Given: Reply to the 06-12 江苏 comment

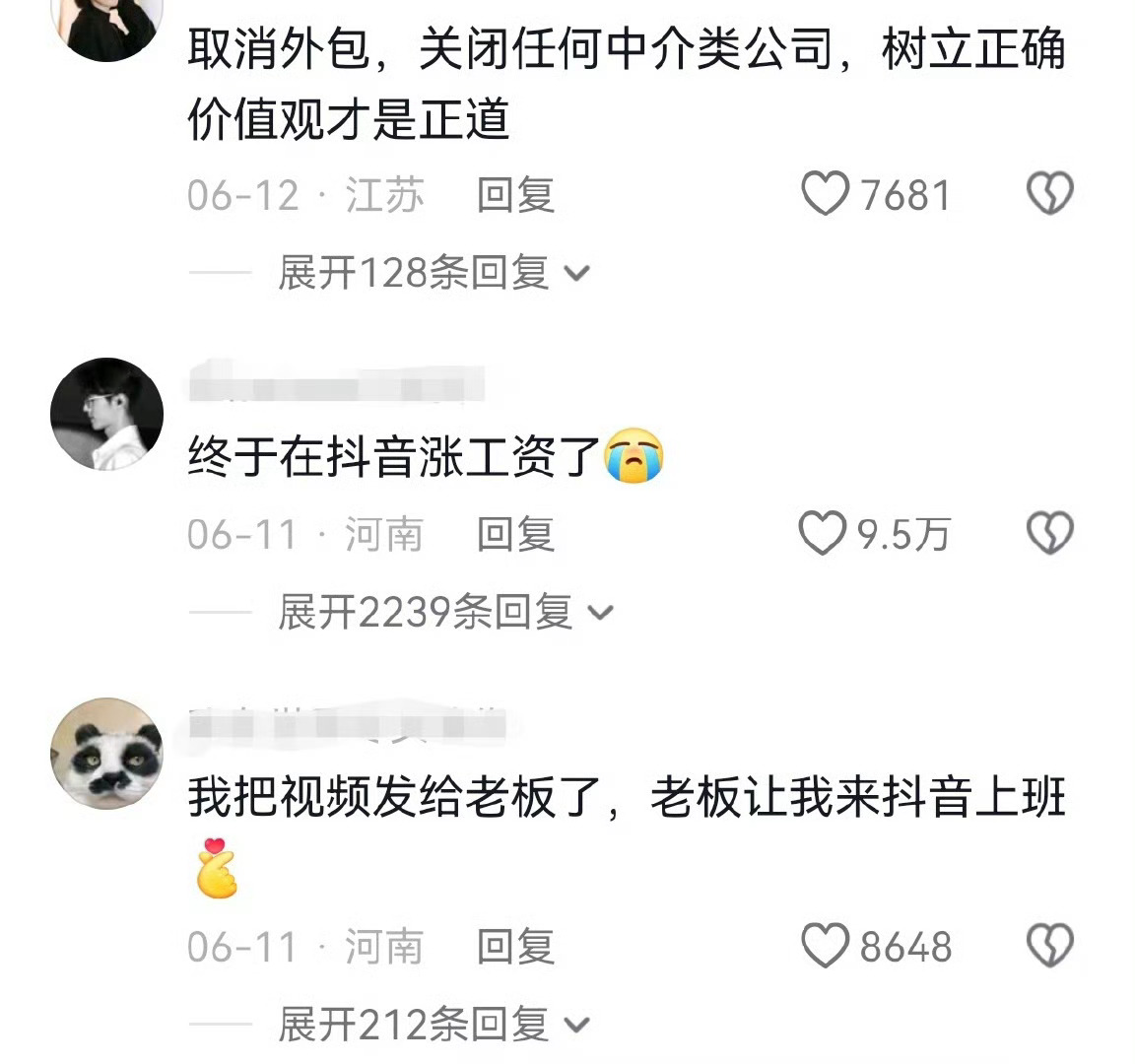Looking at the screenshot, I should coord(515,195).
